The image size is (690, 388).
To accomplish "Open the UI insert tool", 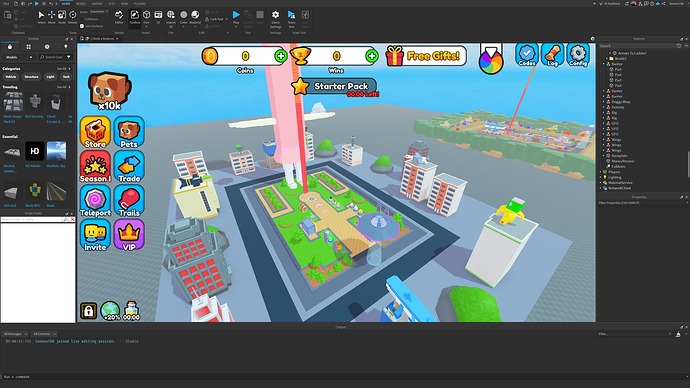I will pos(158,17).
